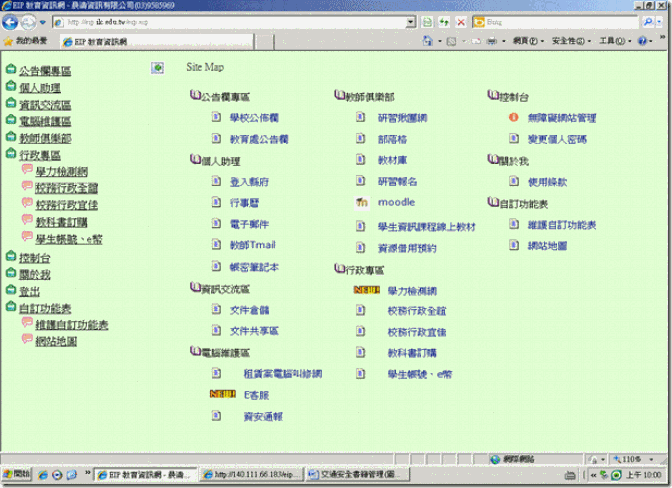Open 教師俱樂部 in the left sidebar

pos(45,138)
